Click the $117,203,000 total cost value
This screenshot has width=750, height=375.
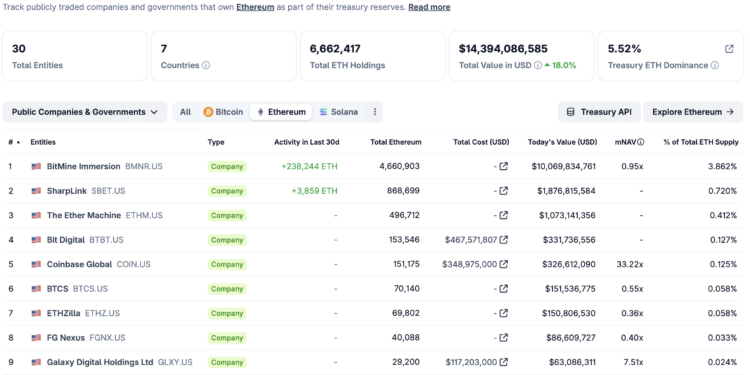471,362
